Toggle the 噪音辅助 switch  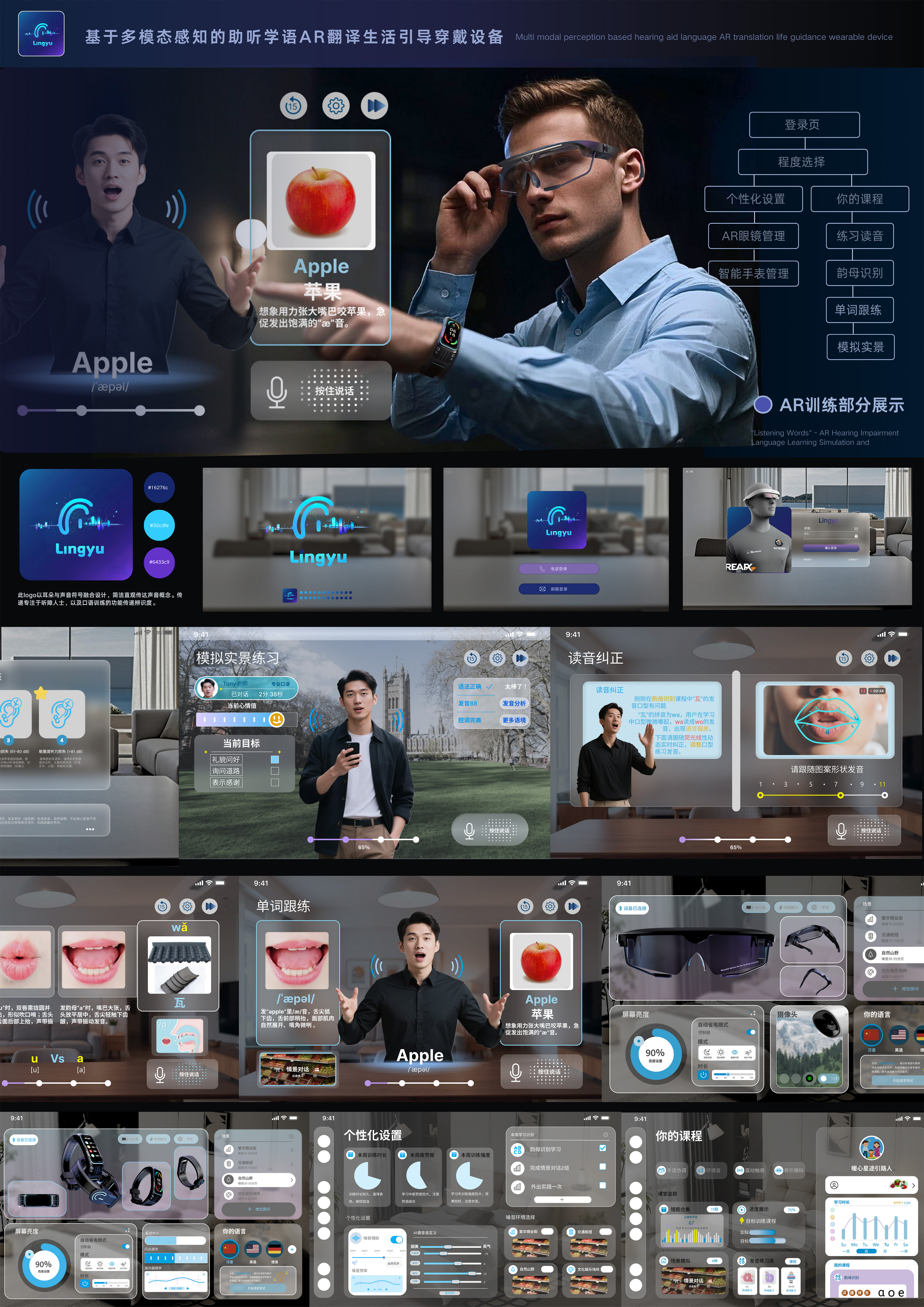(x=397, y=1239)
